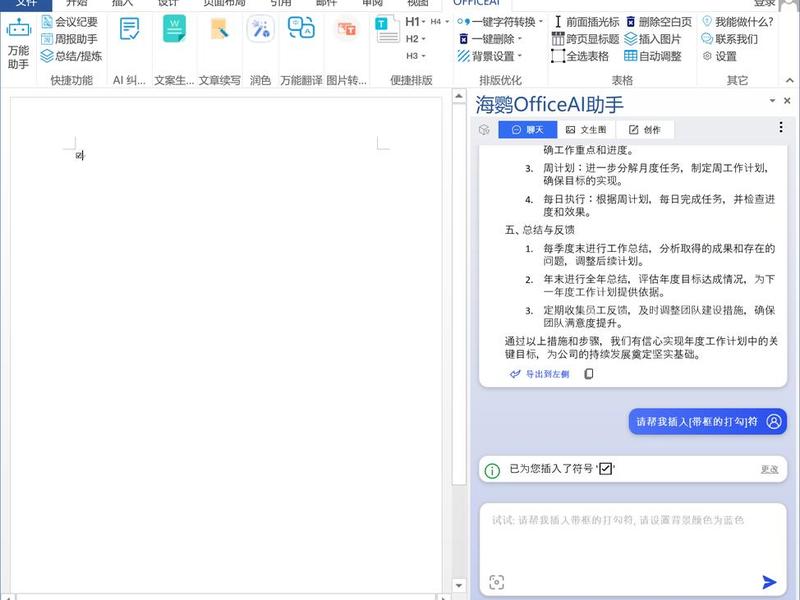The width and height of the screenshot is (800, 600).
Task: Click the green info icon in the insert notice
Action: click(x=492, y=470)
